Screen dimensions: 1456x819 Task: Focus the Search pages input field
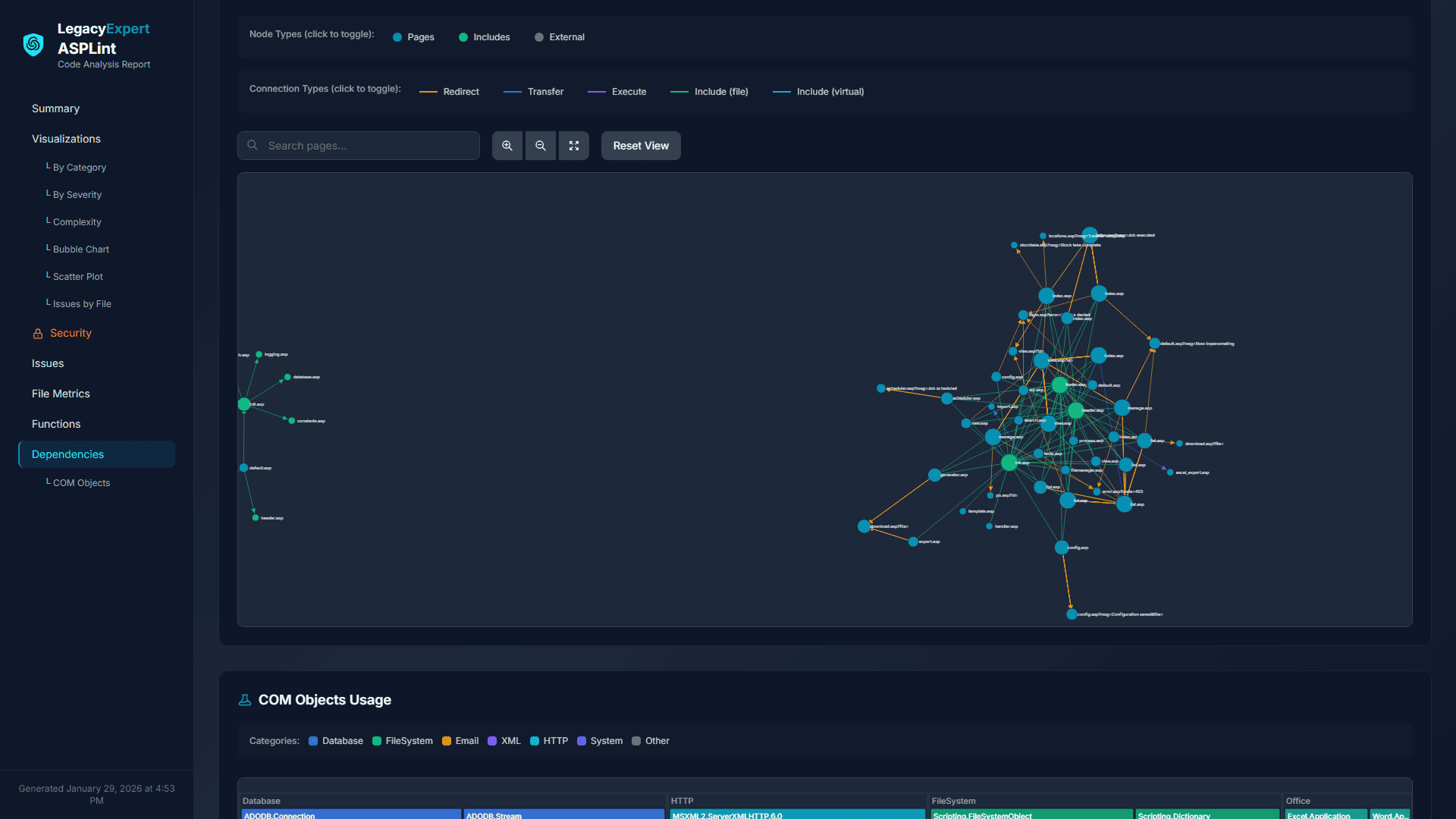tap(368, 146)
